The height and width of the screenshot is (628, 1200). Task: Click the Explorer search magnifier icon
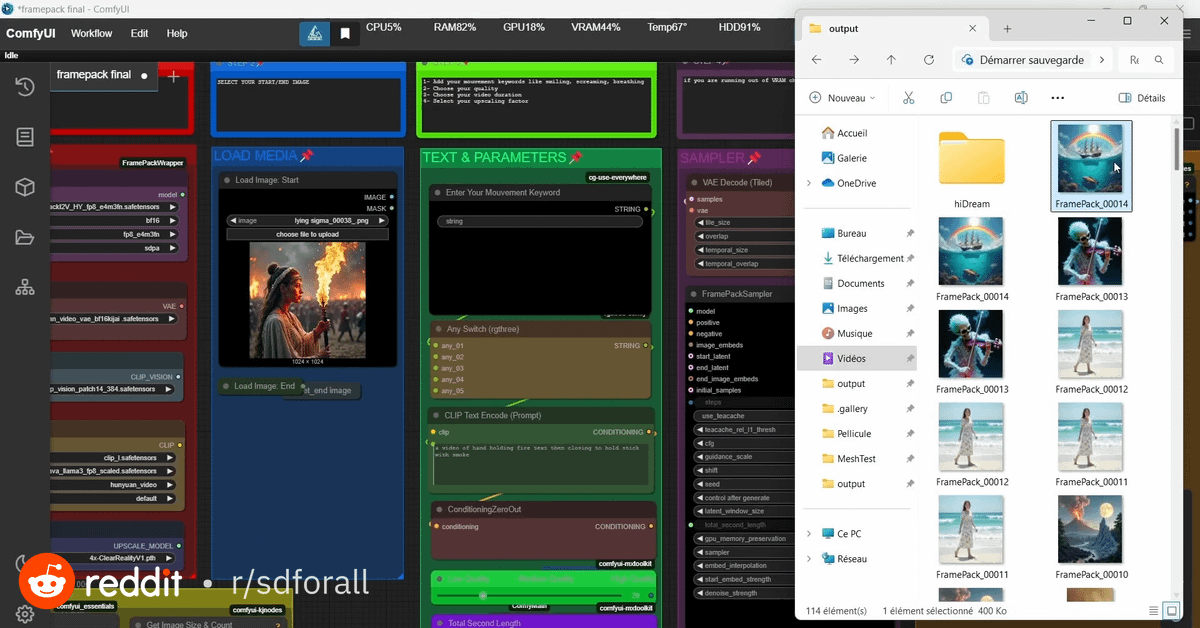[x=1160, y=60]
